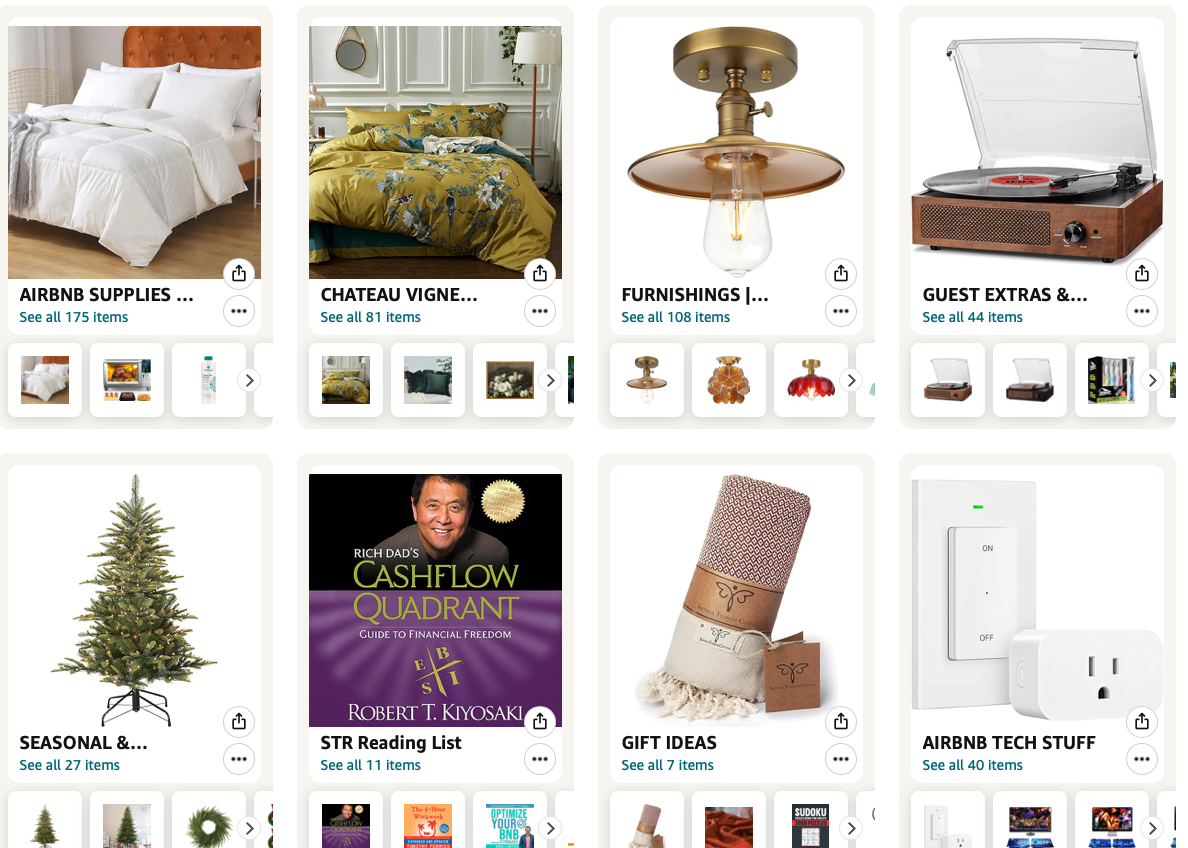Show next items in AIRBNB SUPPLIES carousel
1188x848 pixels.
[249, 380]
